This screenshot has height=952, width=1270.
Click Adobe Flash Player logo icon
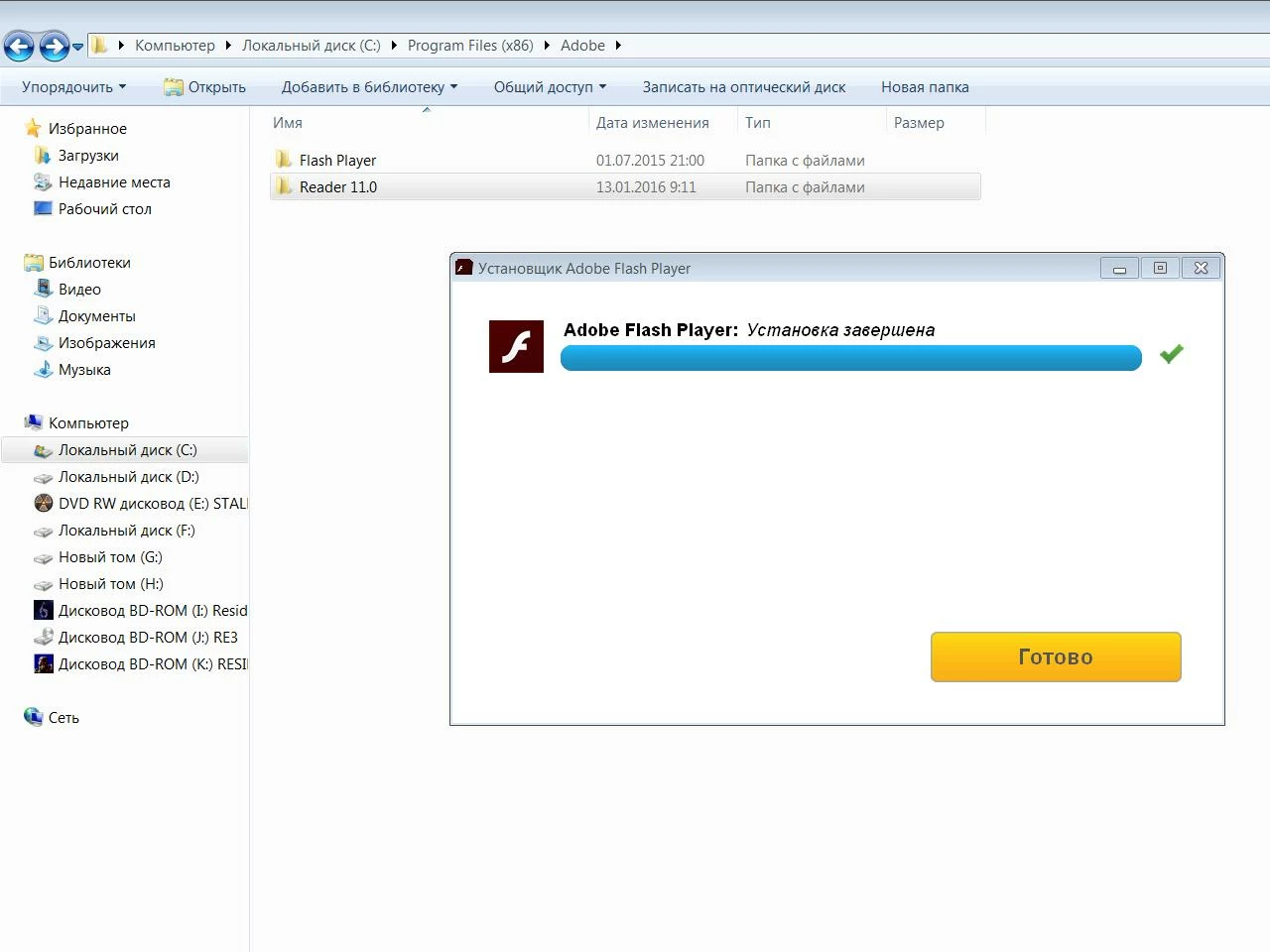516,346
